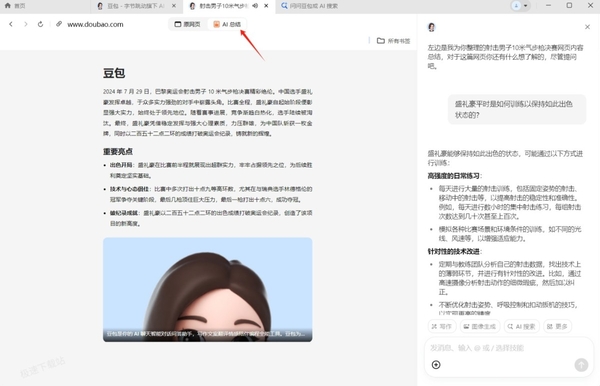The height and width of the screenshot is (386, 600).
Task: Click the link icon beside www.doubao.com
Action: (59, 24)
